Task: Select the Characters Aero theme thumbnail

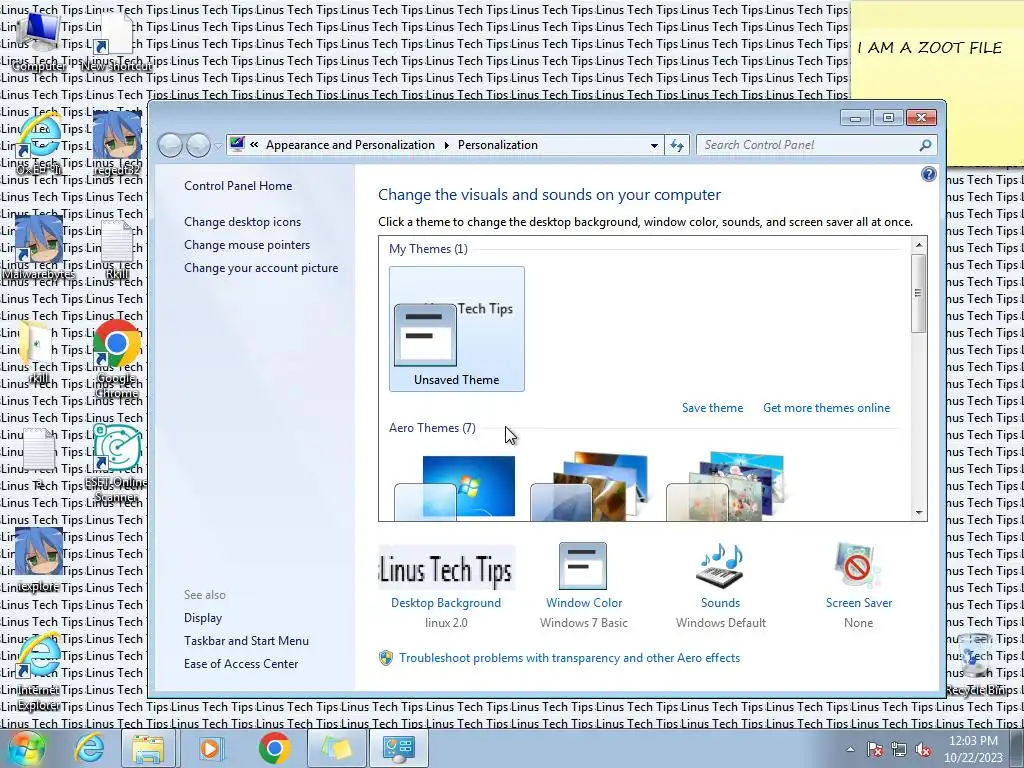Action: [x=725, y=487]
